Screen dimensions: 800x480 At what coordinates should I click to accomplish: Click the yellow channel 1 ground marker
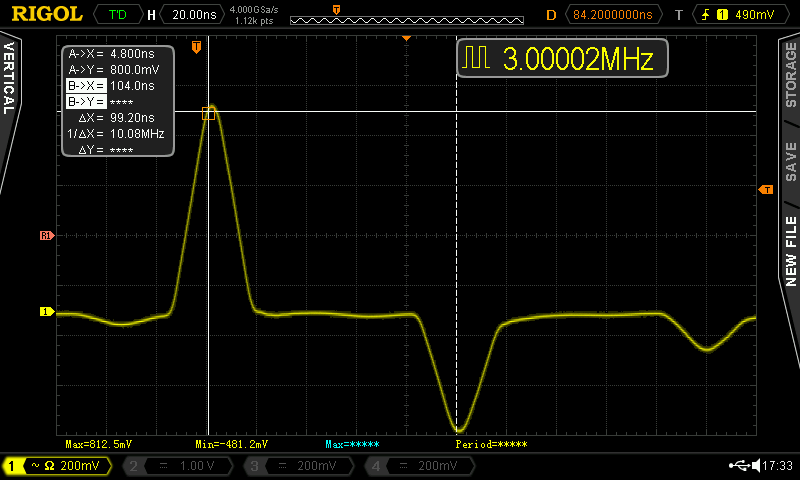(x=47, y=311)
